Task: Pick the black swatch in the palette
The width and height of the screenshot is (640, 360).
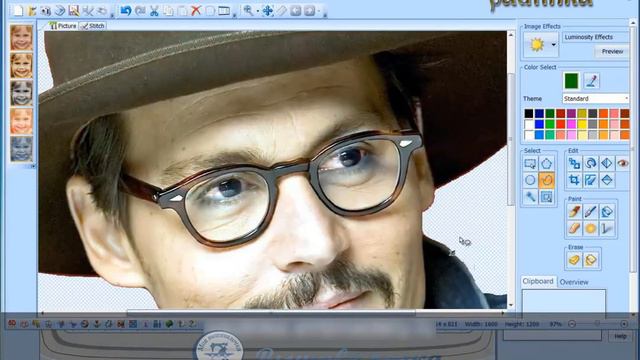Action: [x=529, y=113]
